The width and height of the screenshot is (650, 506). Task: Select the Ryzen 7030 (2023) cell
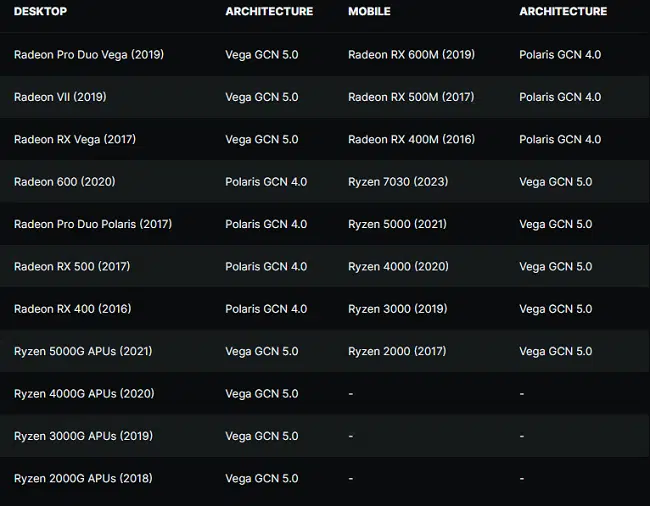[398, 182]
